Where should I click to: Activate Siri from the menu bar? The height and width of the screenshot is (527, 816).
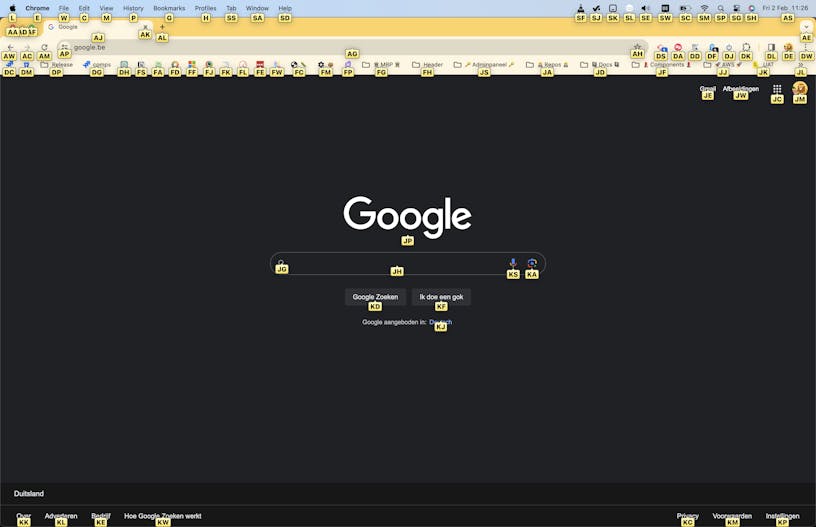tap(751, 8)
